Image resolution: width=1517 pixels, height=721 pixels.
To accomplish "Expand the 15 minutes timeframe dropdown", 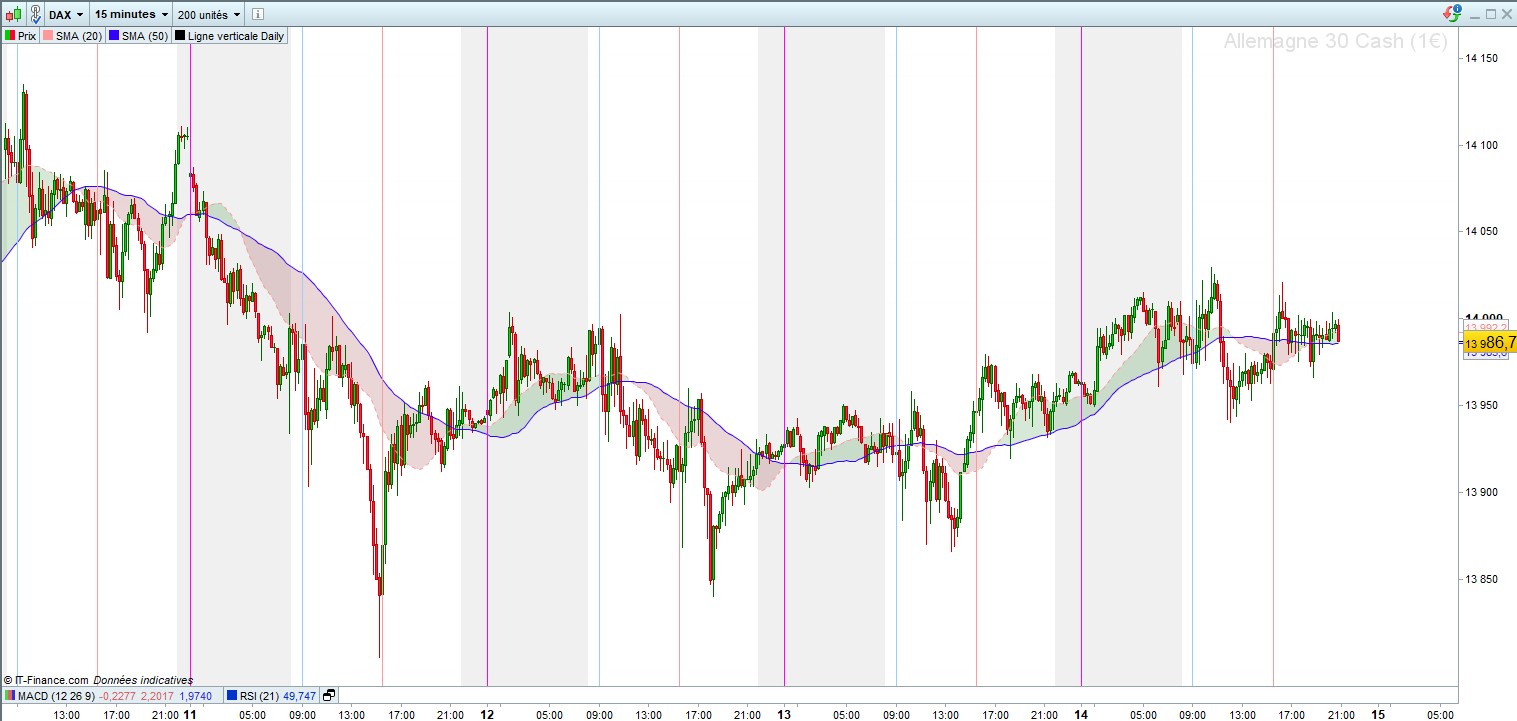I will [131, 15].
